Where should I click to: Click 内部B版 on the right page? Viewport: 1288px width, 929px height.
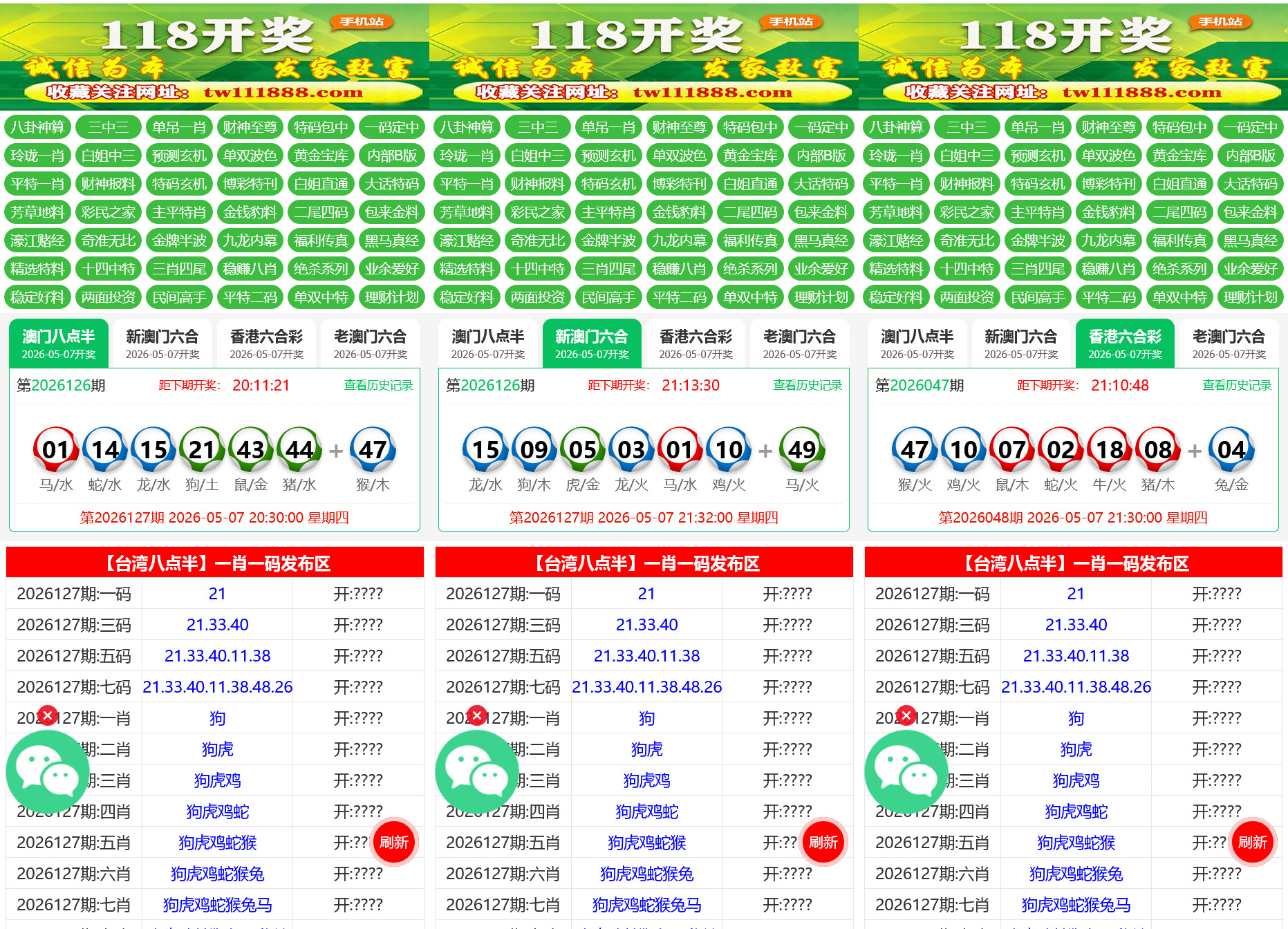pos(1251,156)
